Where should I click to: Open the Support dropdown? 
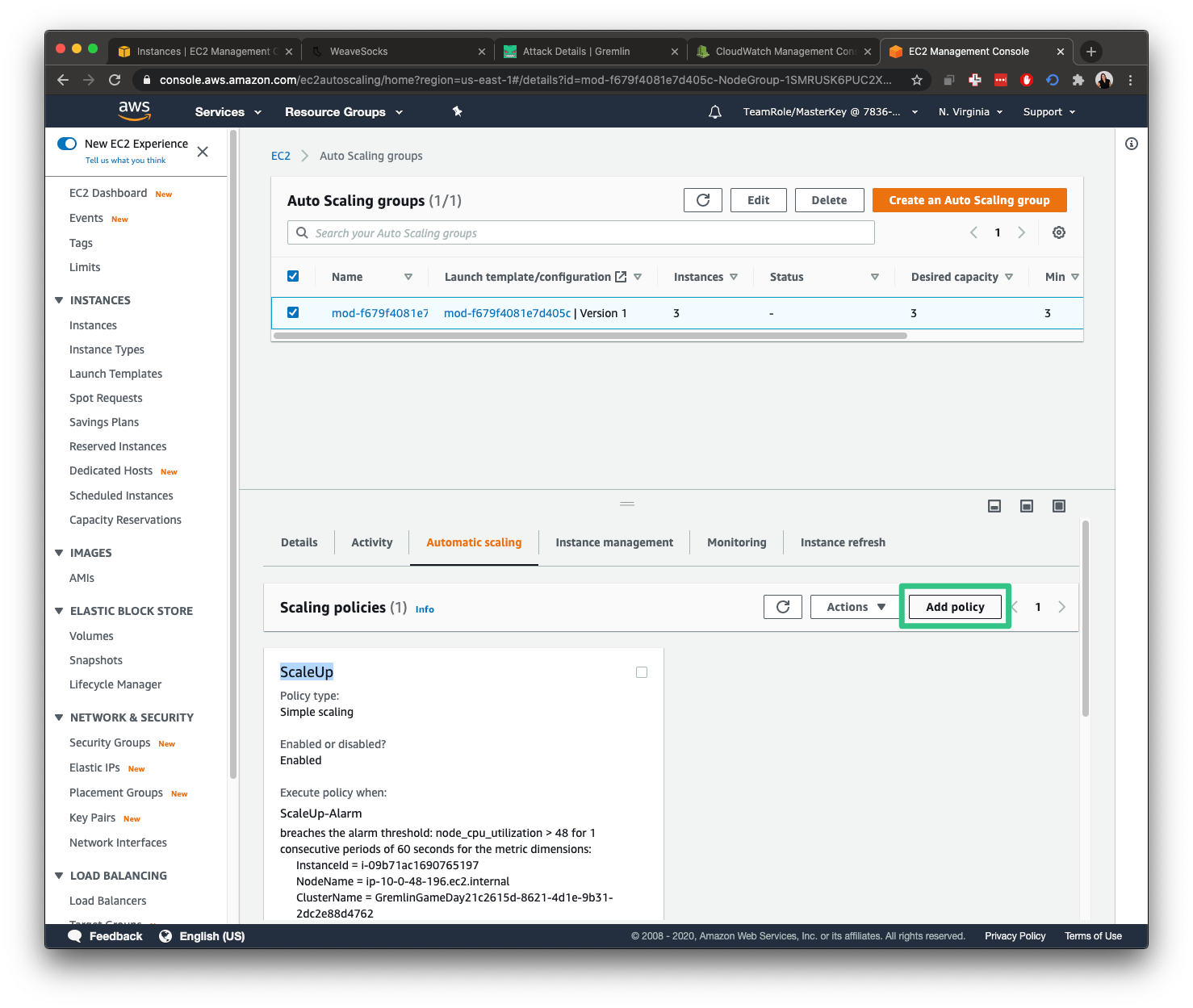point(1049,112)
